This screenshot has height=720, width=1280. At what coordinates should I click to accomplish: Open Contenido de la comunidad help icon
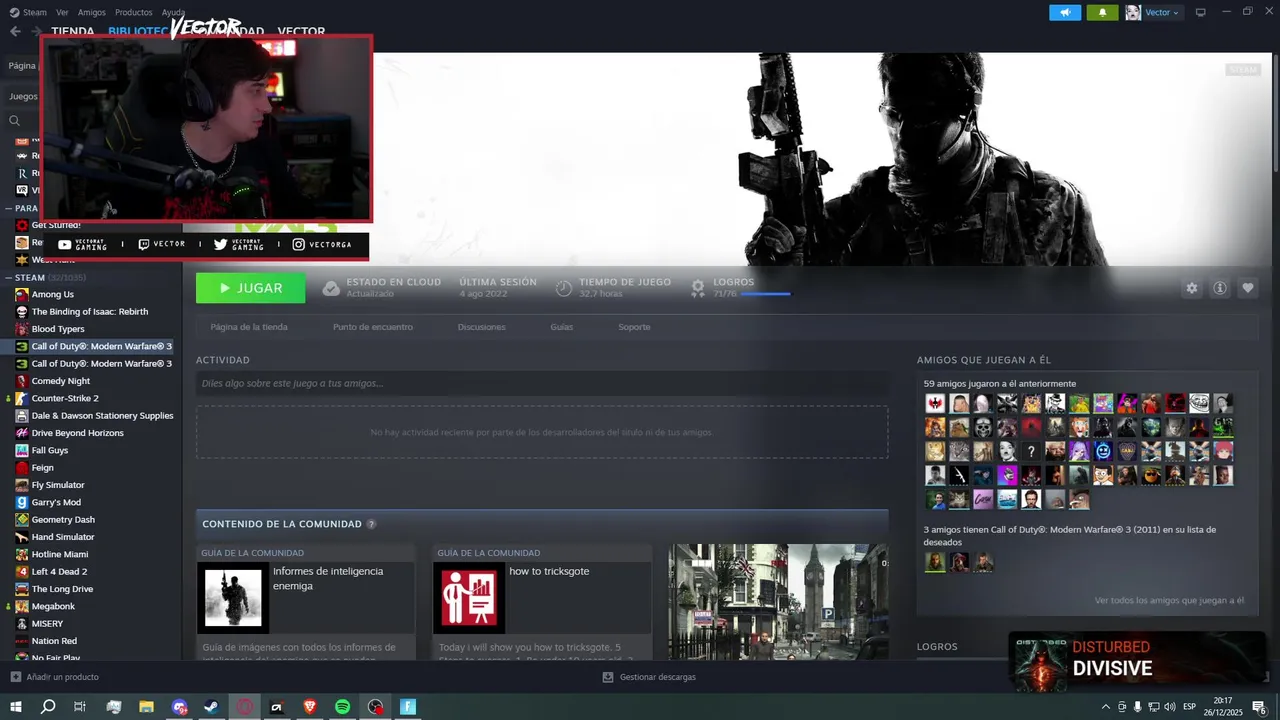pos(371,524)
